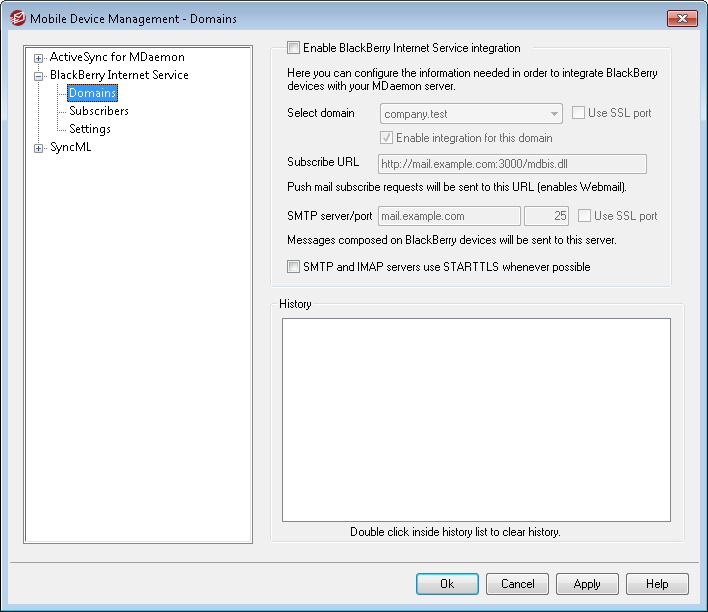
Task: Click 'Double click inside history list' hint text
Action: 455,532
